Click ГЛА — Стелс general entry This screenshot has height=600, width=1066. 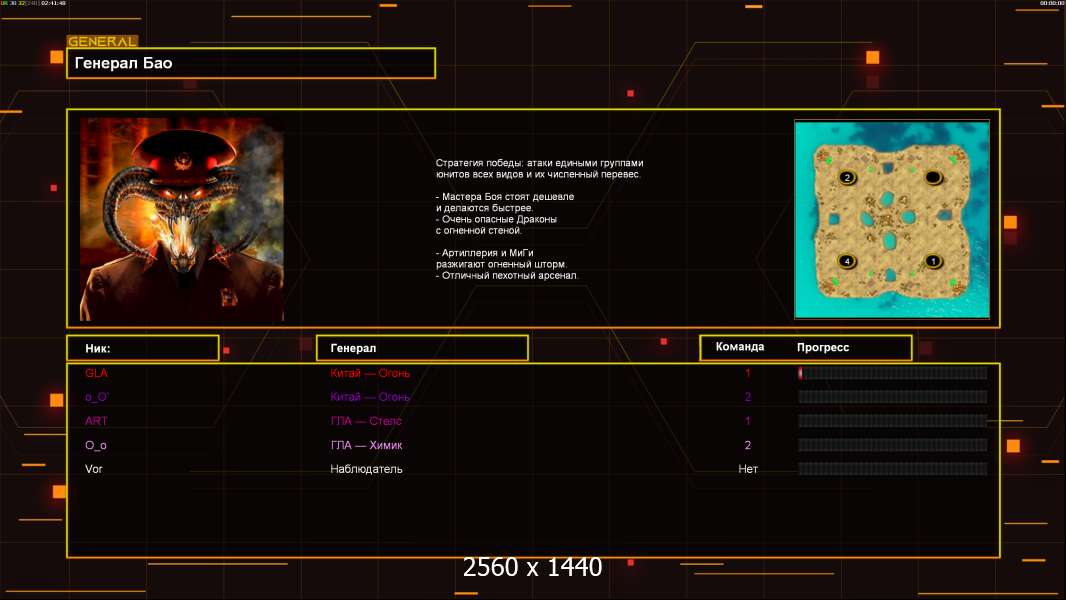(366, 421)
